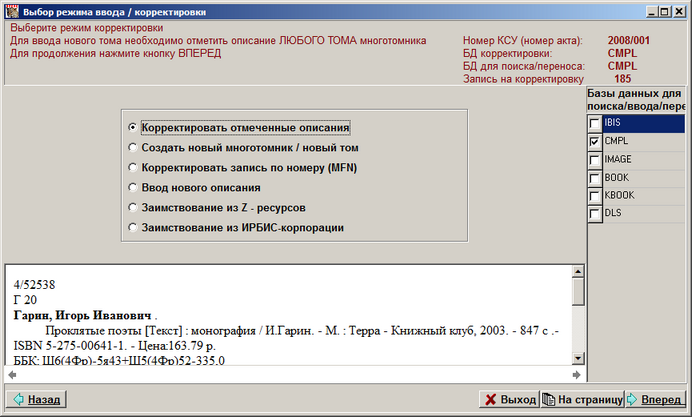Uncheck the CMPL database checkbox
692x417 pixels.
tap(594, 141)
